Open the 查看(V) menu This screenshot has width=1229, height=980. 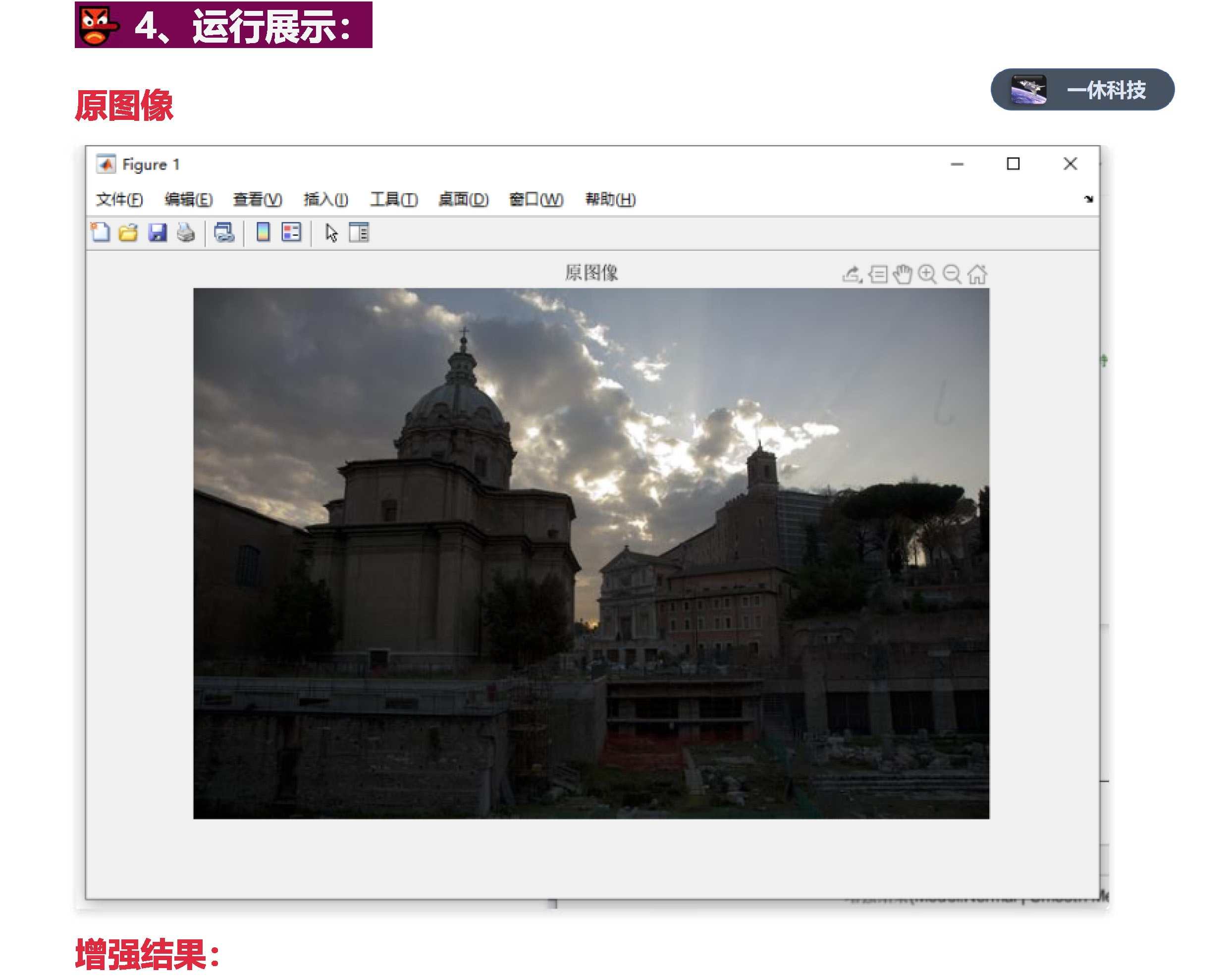(257, 200)
